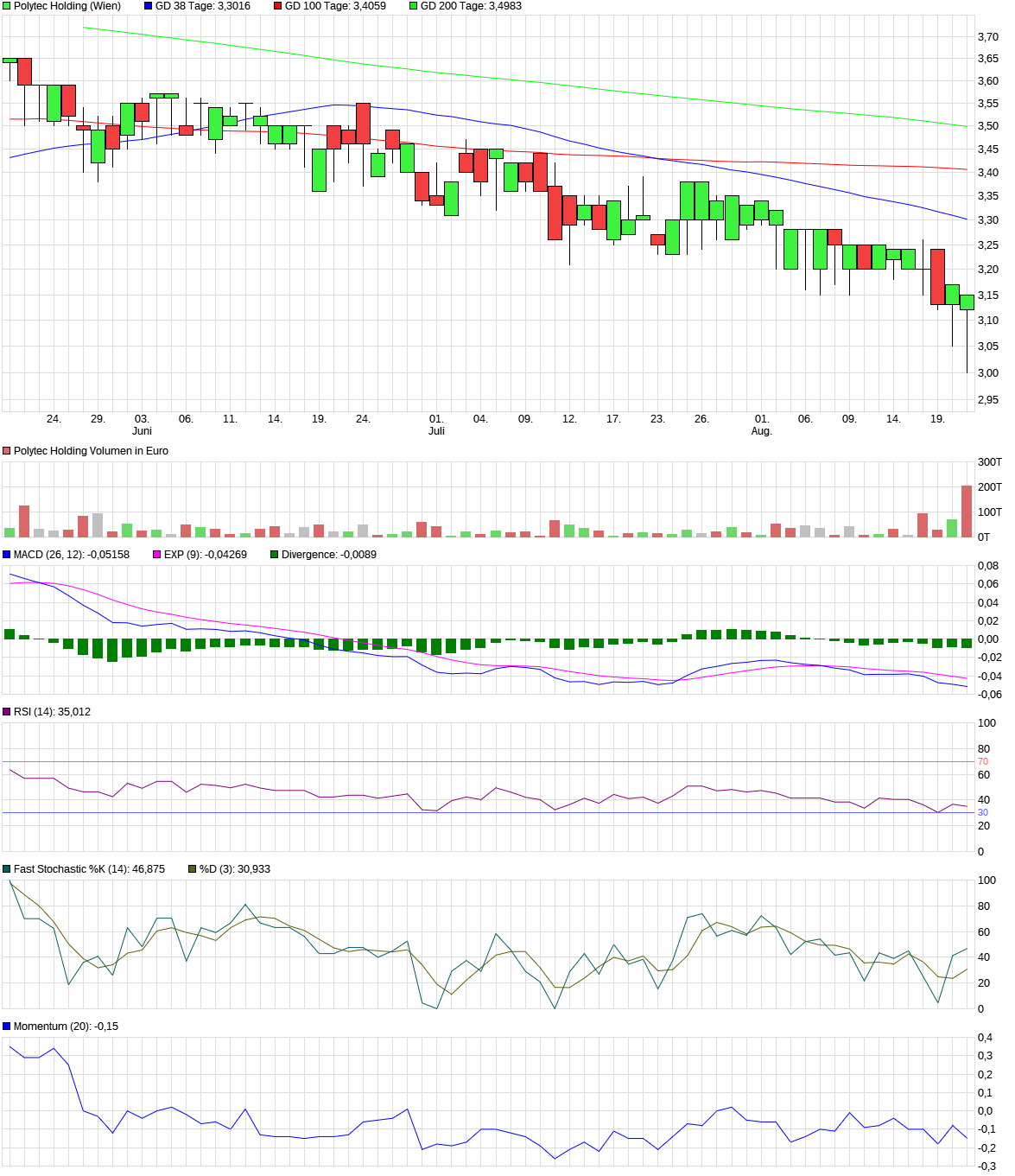Click the Juni axis label

(x=141, y=429)
